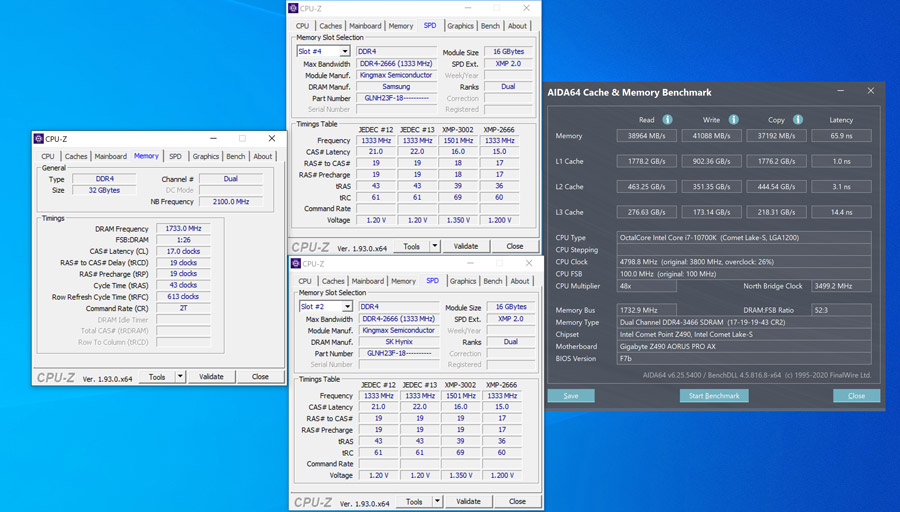Open the Slot #4 memory slot dropdown
Image resolution: width=900 pixels, height=512 pixels.
coord(345,51)
